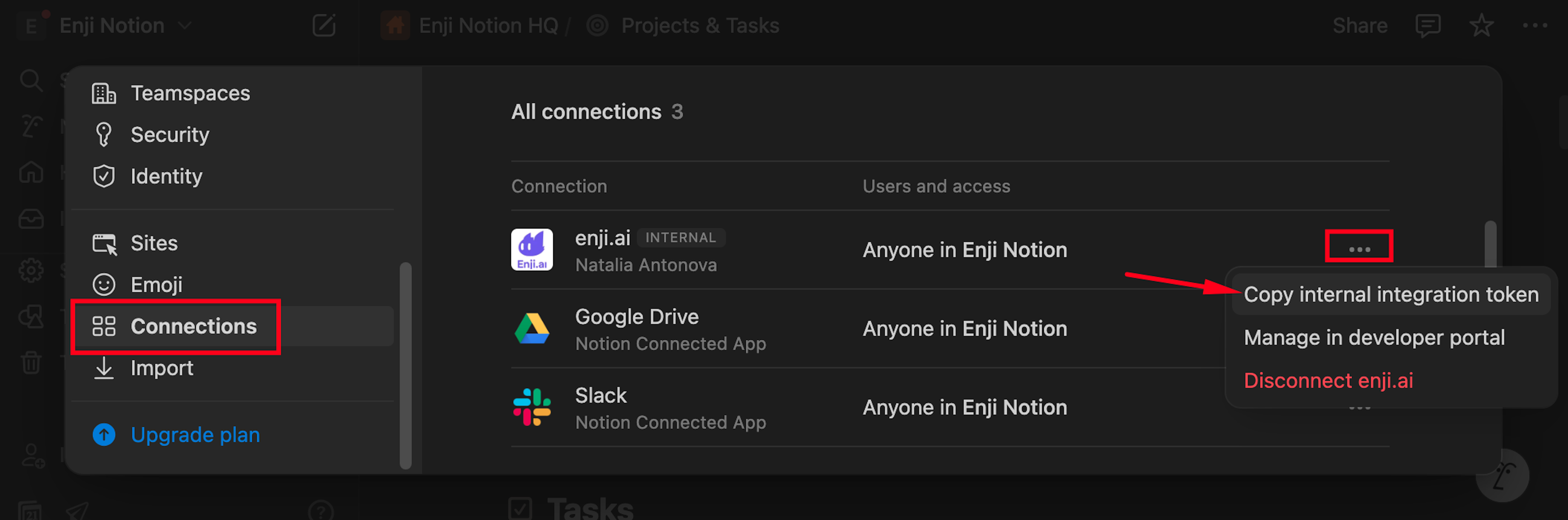Click the Connections grid icon
This screenshot has width=1568, height=520.
click(103, 326)
